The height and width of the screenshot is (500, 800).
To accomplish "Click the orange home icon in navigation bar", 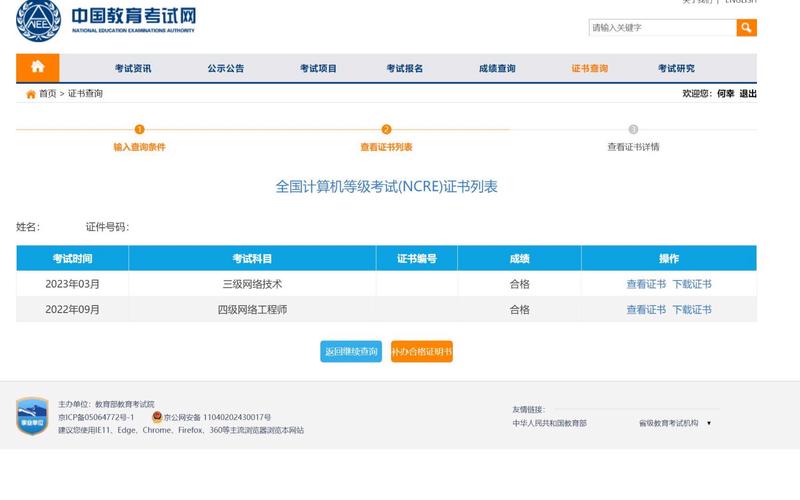I will coord(37,67).
